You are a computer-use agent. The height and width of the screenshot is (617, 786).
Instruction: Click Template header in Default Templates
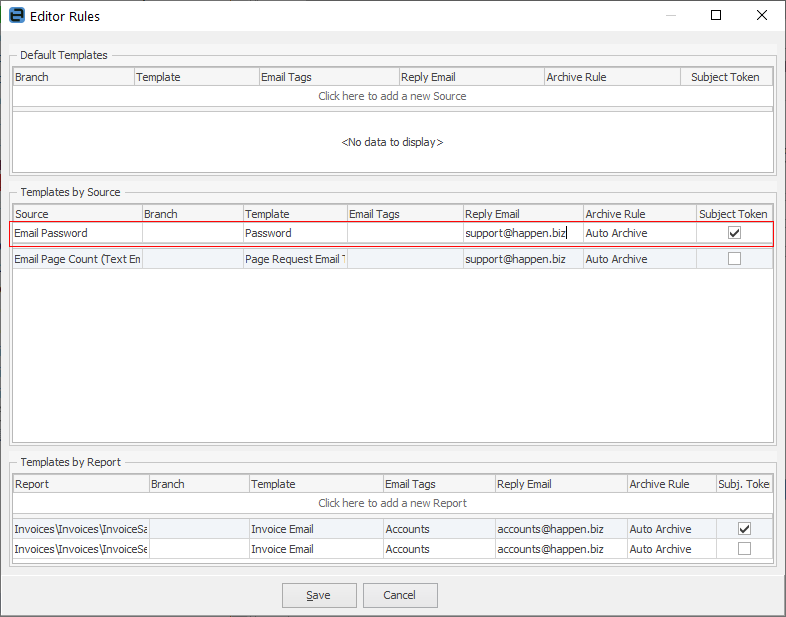pyautogui.click(x=194, y=77)
